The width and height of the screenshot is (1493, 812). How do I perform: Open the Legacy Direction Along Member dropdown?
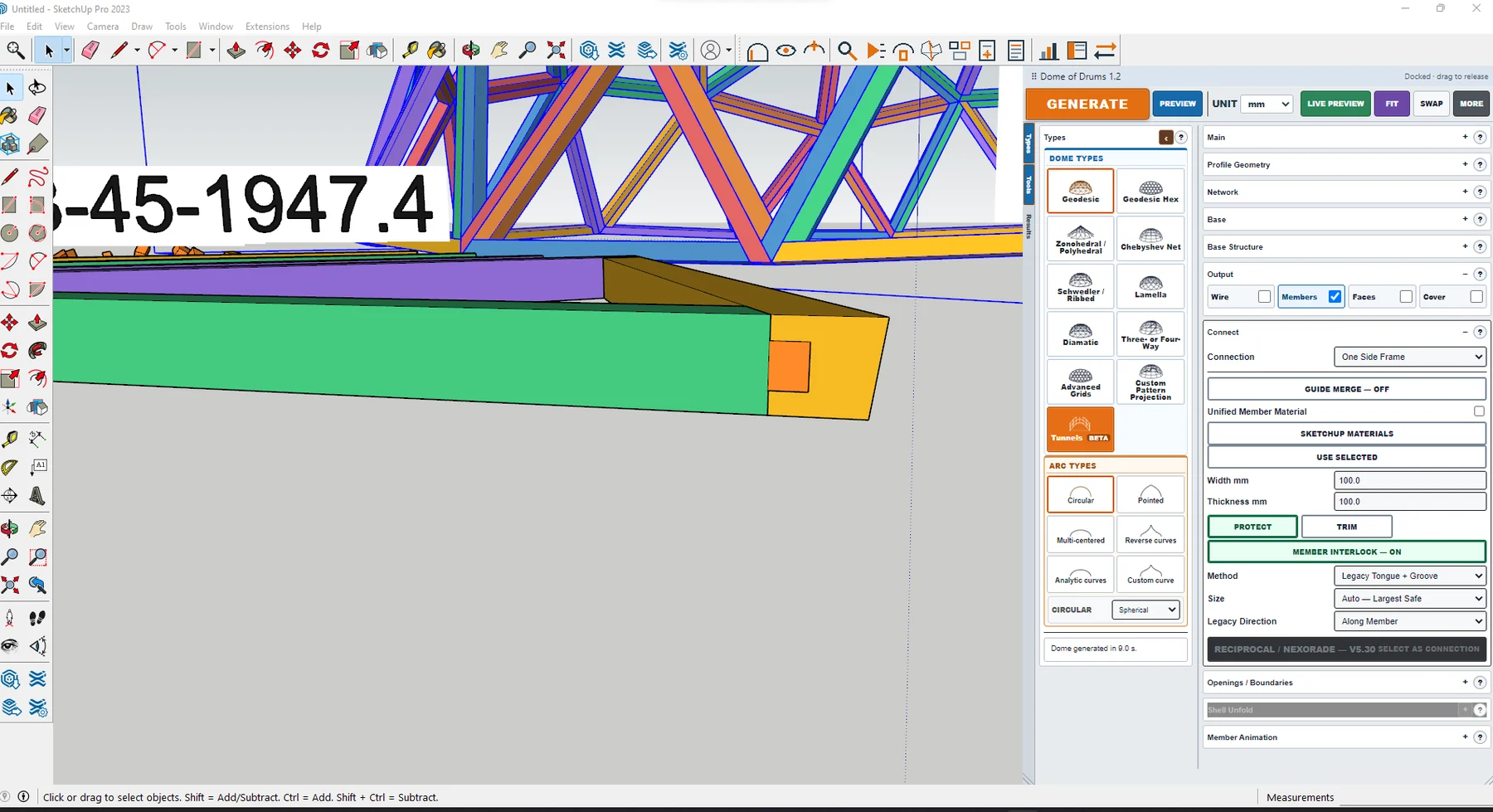[1409, 621]
